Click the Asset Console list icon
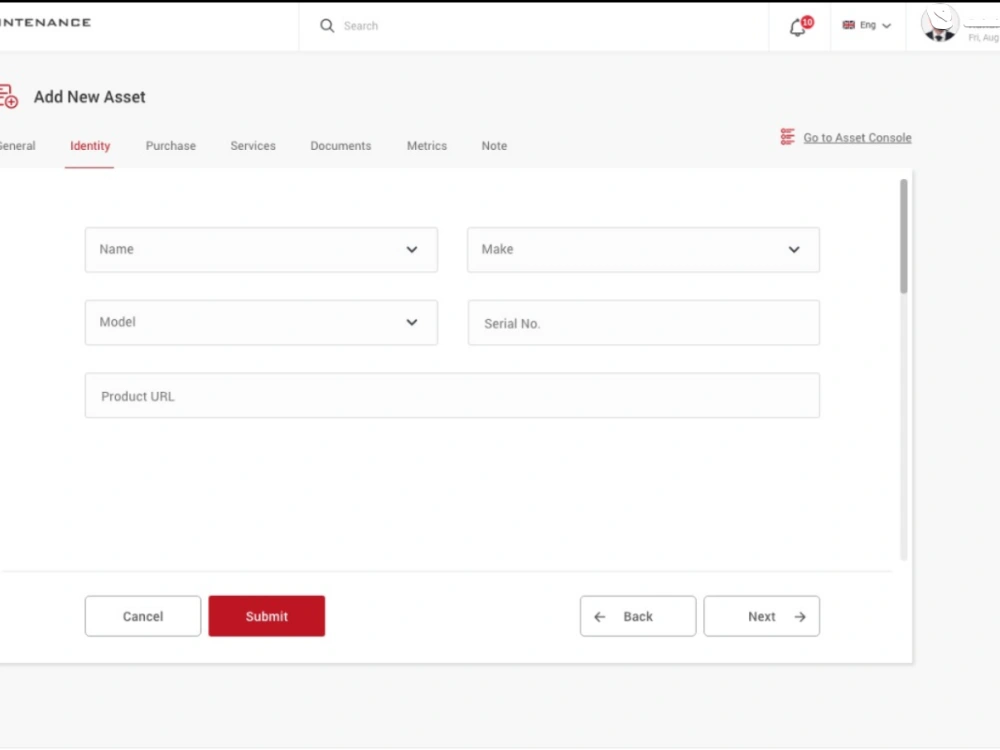 (788, 136)
